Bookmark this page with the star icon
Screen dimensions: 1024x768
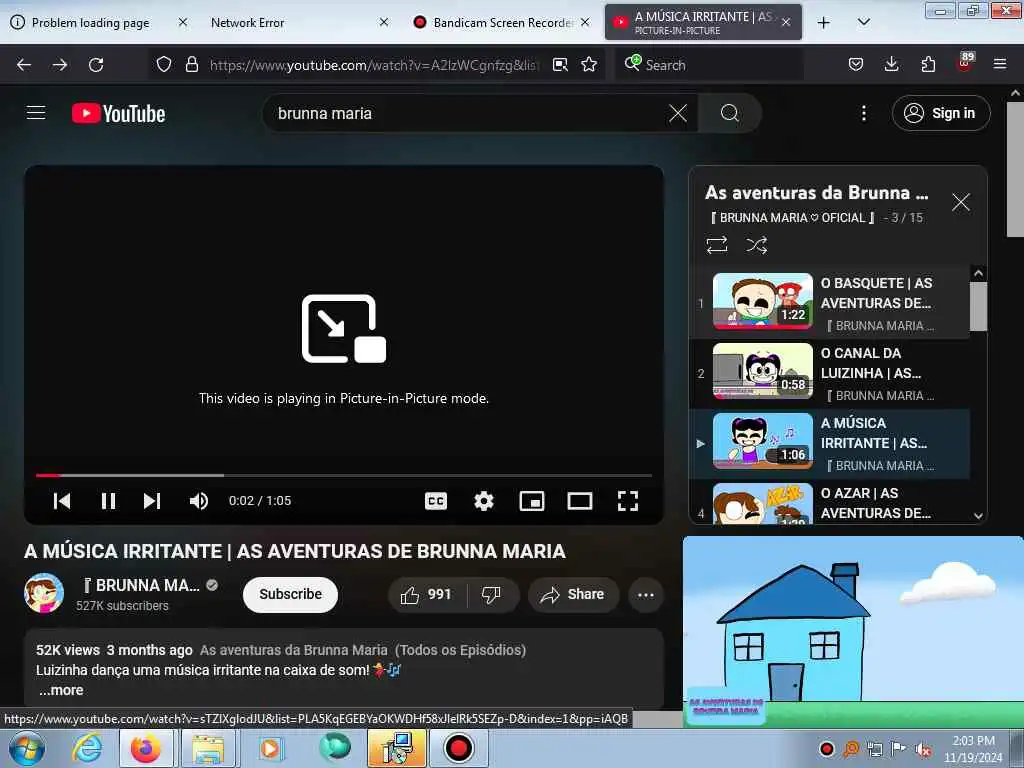point(589,64)
